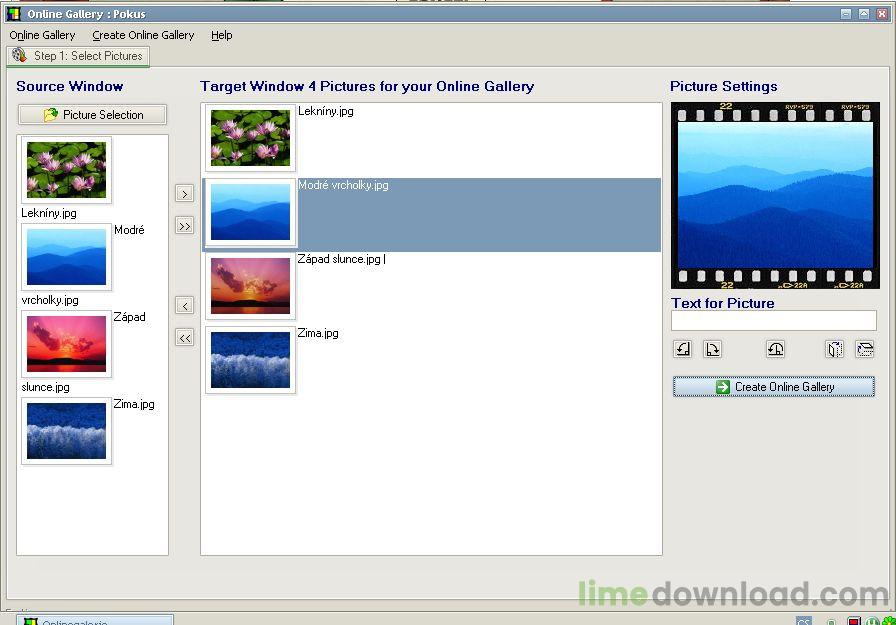Click the 'Zima.jpg' caption in Source Window

[134, 404]
